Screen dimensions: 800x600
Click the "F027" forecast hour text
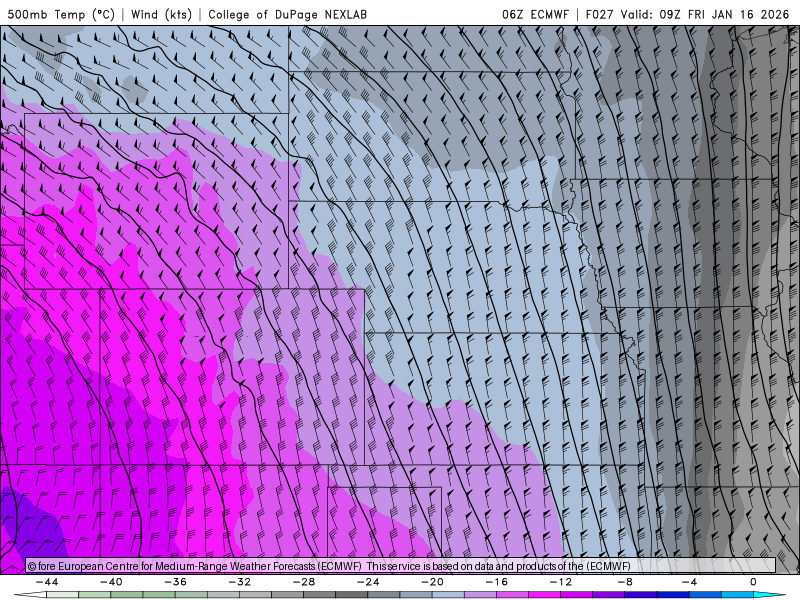tap(599, 14)
